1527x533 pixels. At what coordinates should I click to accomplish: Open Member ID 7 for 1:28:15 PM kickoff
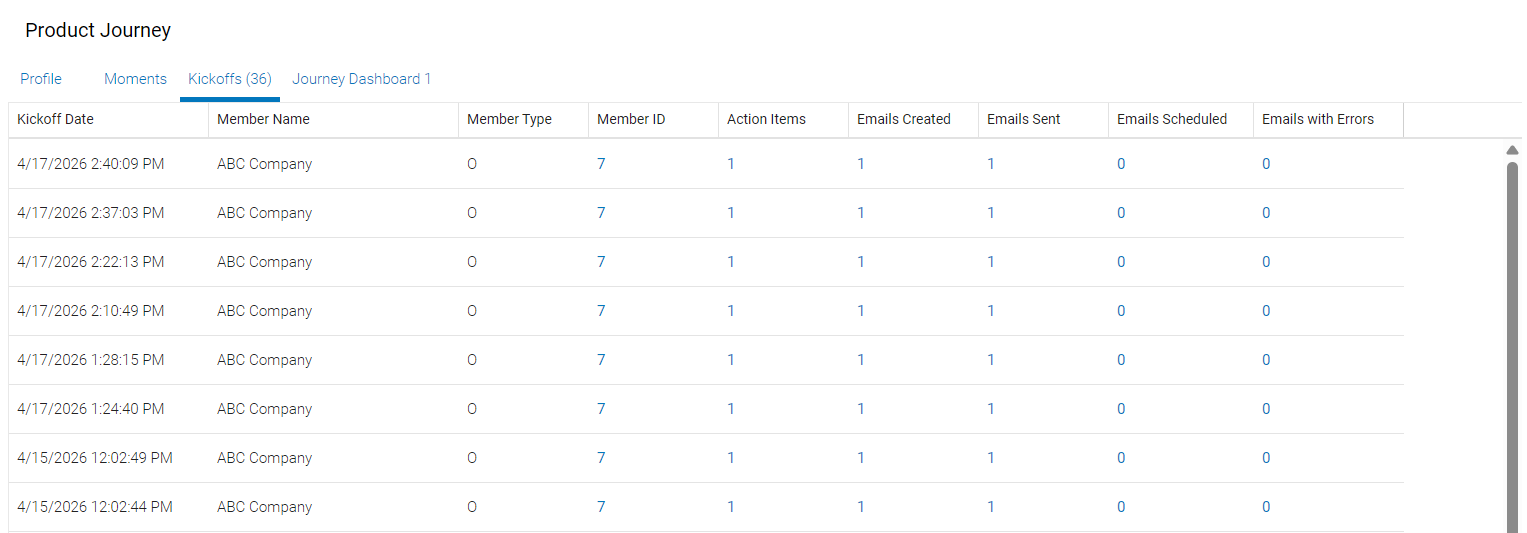point(601,360)
